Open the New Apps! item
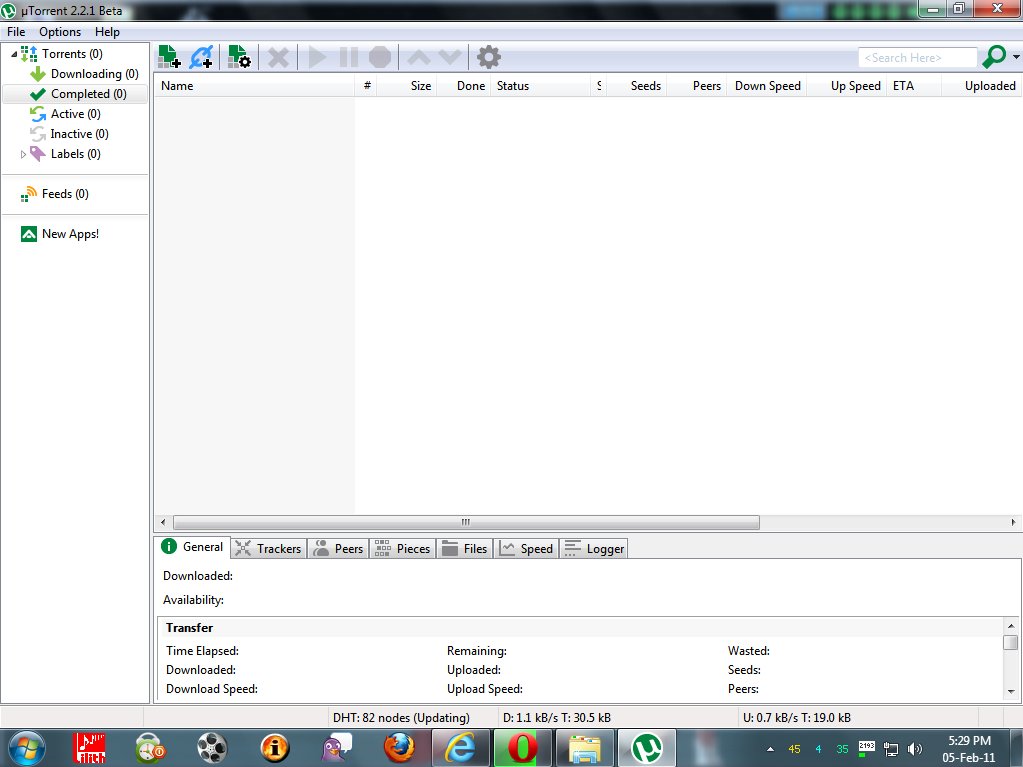 click(x=60, y=233)
